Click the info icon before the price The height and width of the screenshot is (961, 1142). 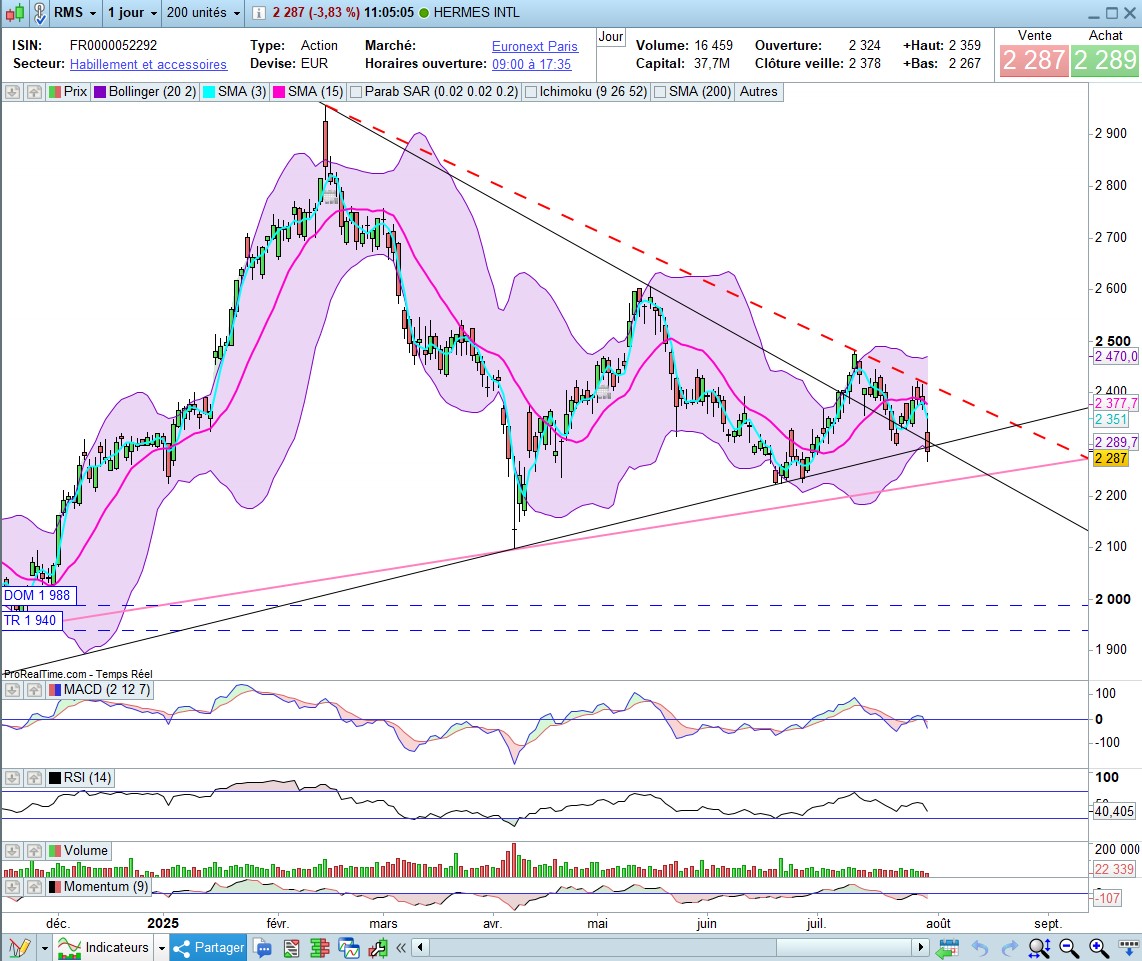[258, 13]
